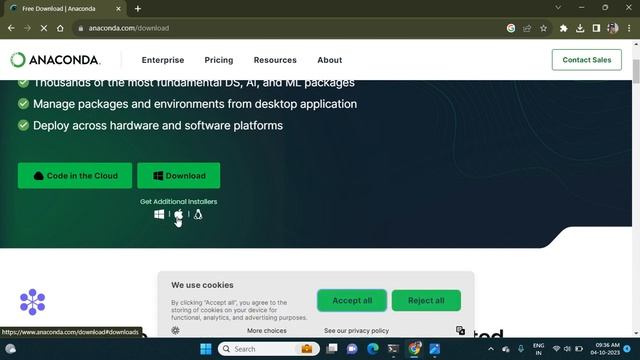Screen dimensions: 640x360
Task: Toggle the Chrome side panel icon
Action: point(596,28)
